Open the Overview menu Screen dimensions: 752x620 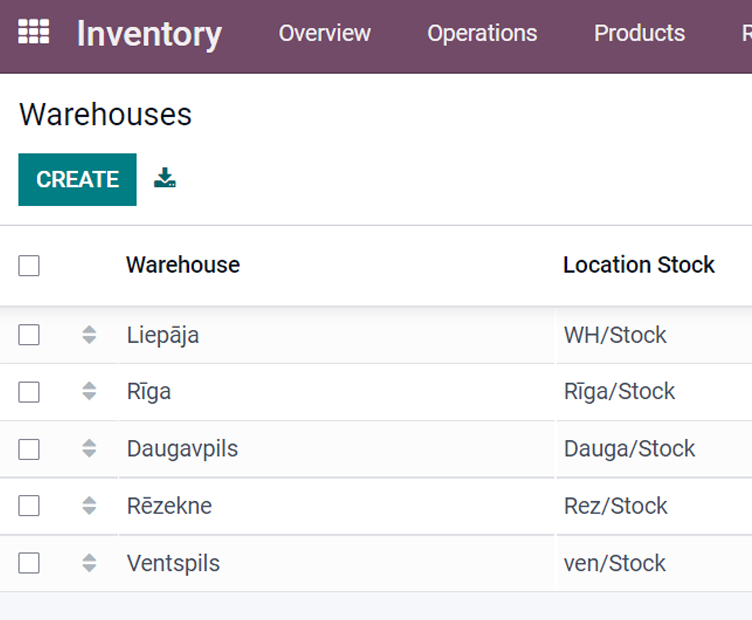(325, 33)
